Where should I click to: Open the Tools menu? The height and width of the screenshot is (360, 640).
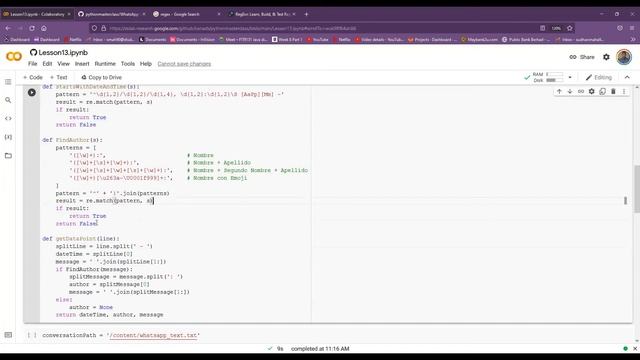click(128, 64)
